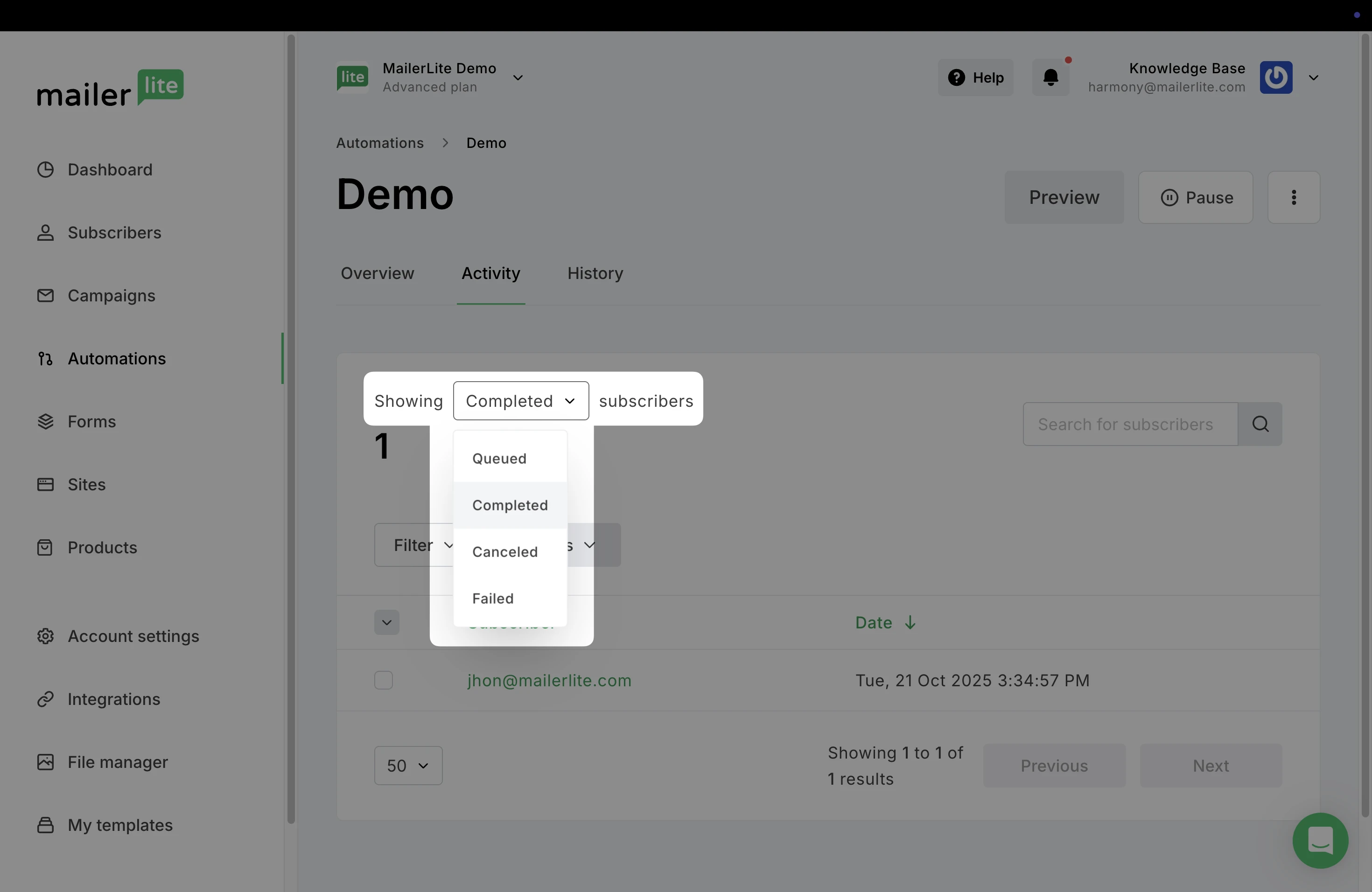
Task: Open the 50 per page dropdown
Action: [408, 766]
